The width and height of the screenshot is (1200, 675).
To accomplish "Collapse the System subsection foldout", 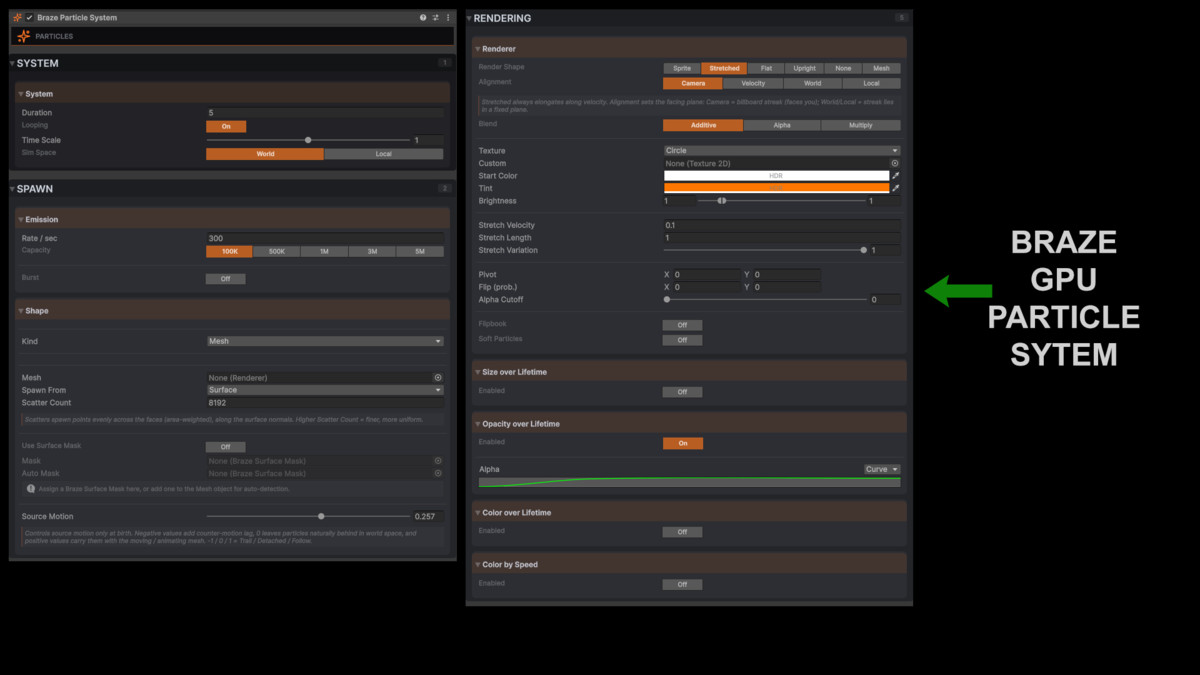I will (232, 94).
